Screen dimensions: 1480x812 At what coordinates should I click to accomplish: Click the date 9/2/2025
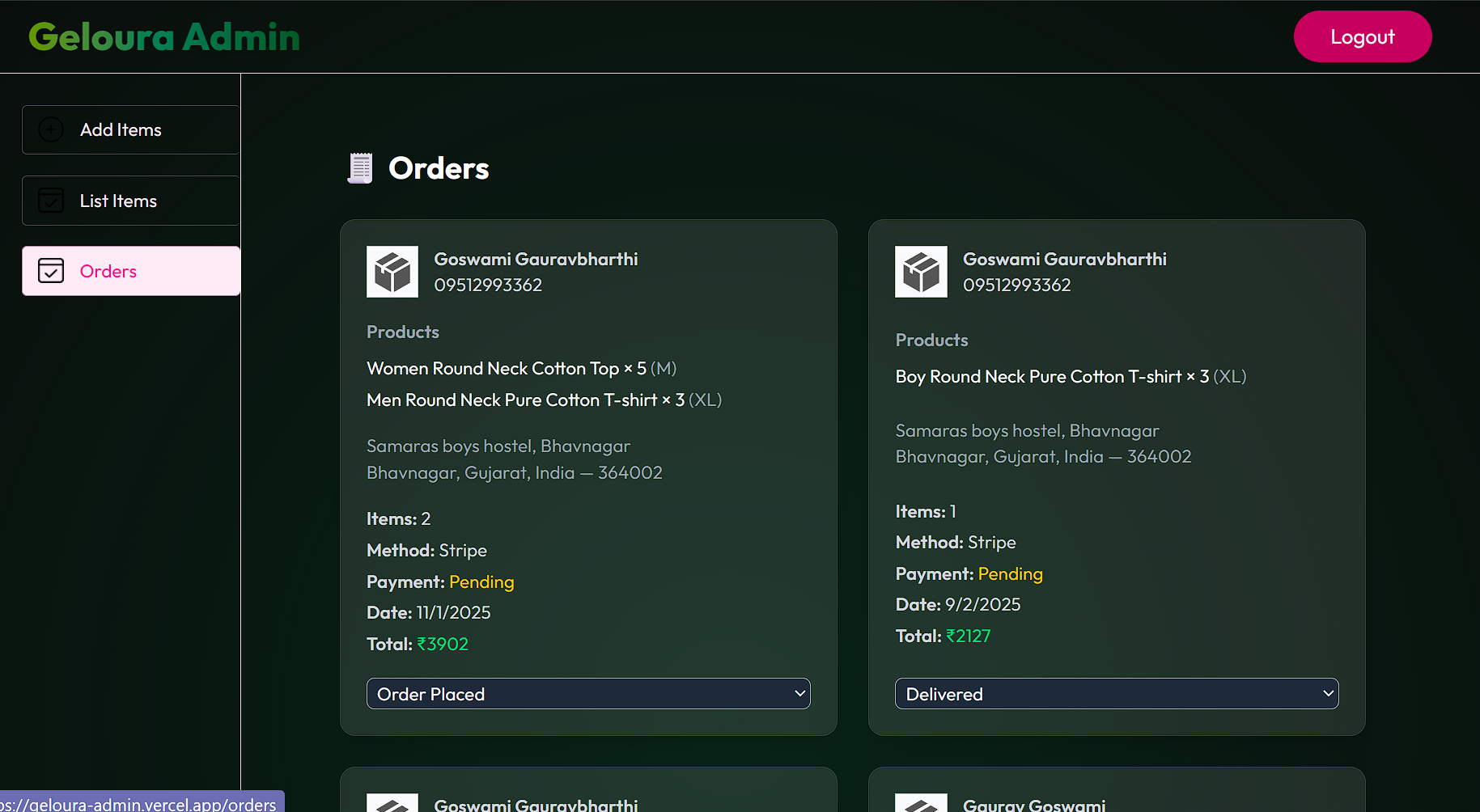point(982,604)
